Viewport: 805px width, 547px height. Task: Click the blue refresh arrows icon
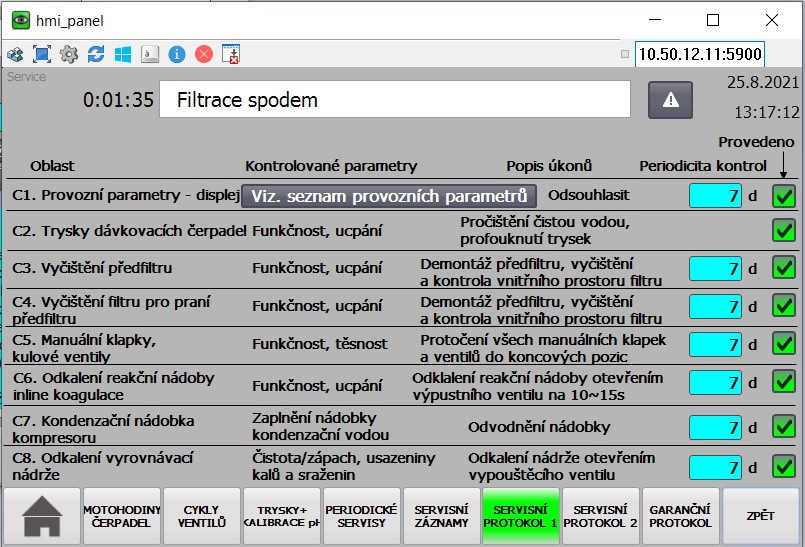[96, 54]
